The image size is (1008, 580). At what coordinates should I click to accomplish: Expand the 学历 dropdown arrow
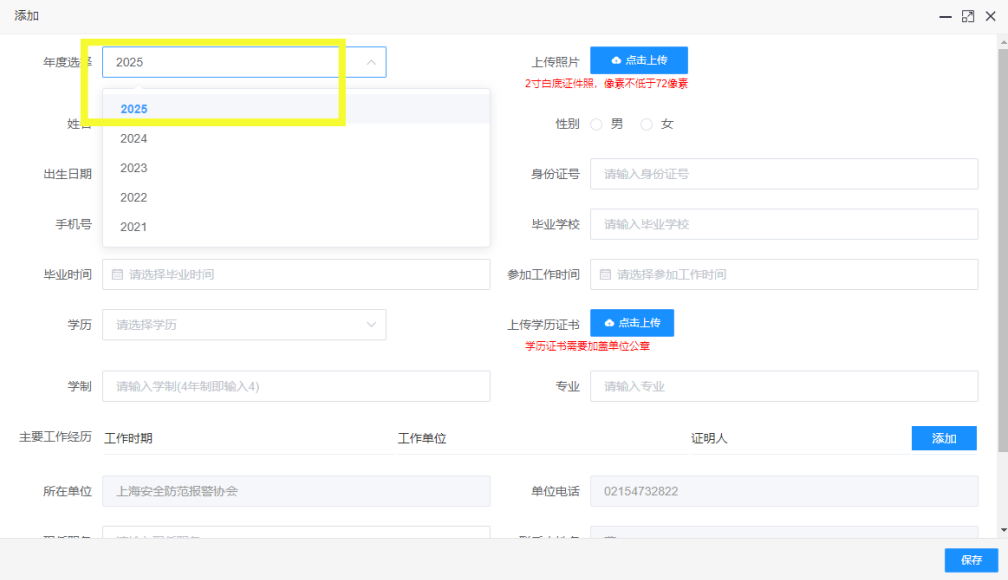371,325
